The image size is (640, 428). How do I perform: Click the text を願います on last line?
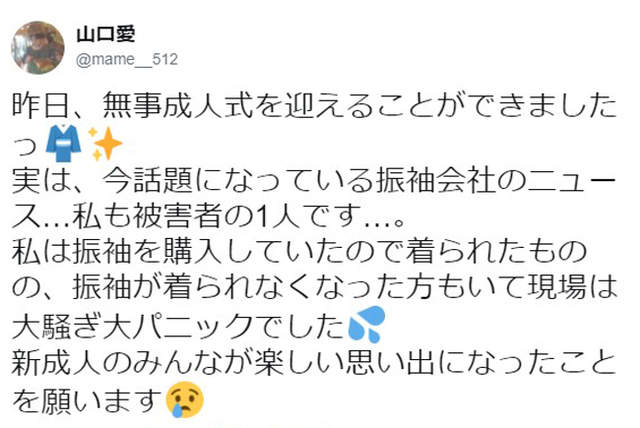(87, 399)
